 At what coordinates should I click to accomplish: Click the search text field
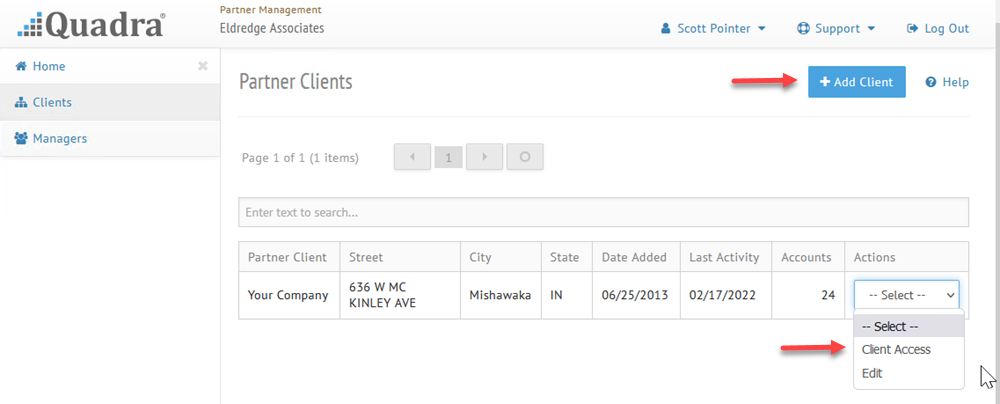[603, 213]
